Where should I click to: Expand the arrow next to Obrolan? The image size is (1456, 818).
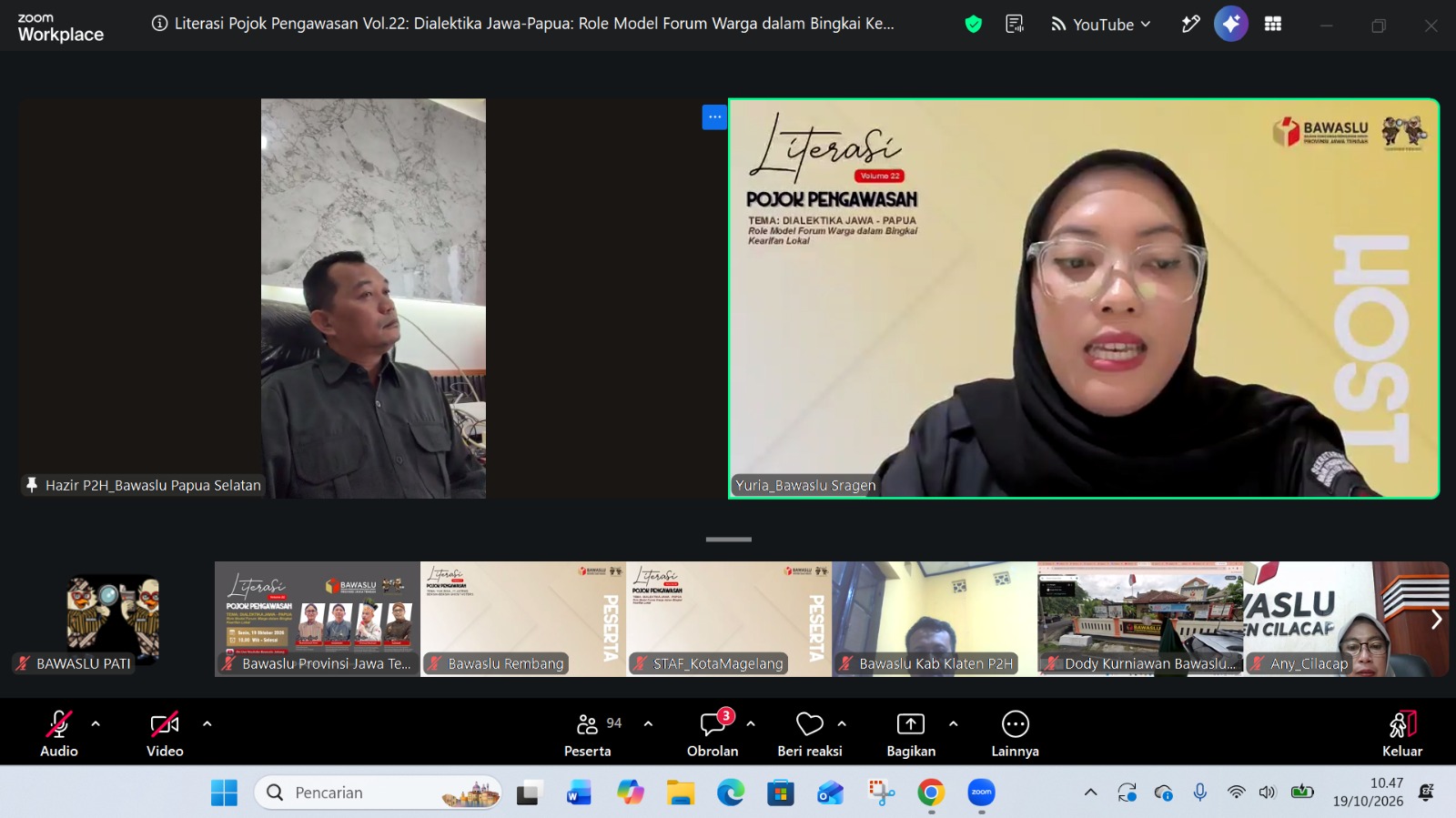pos(751,724)
